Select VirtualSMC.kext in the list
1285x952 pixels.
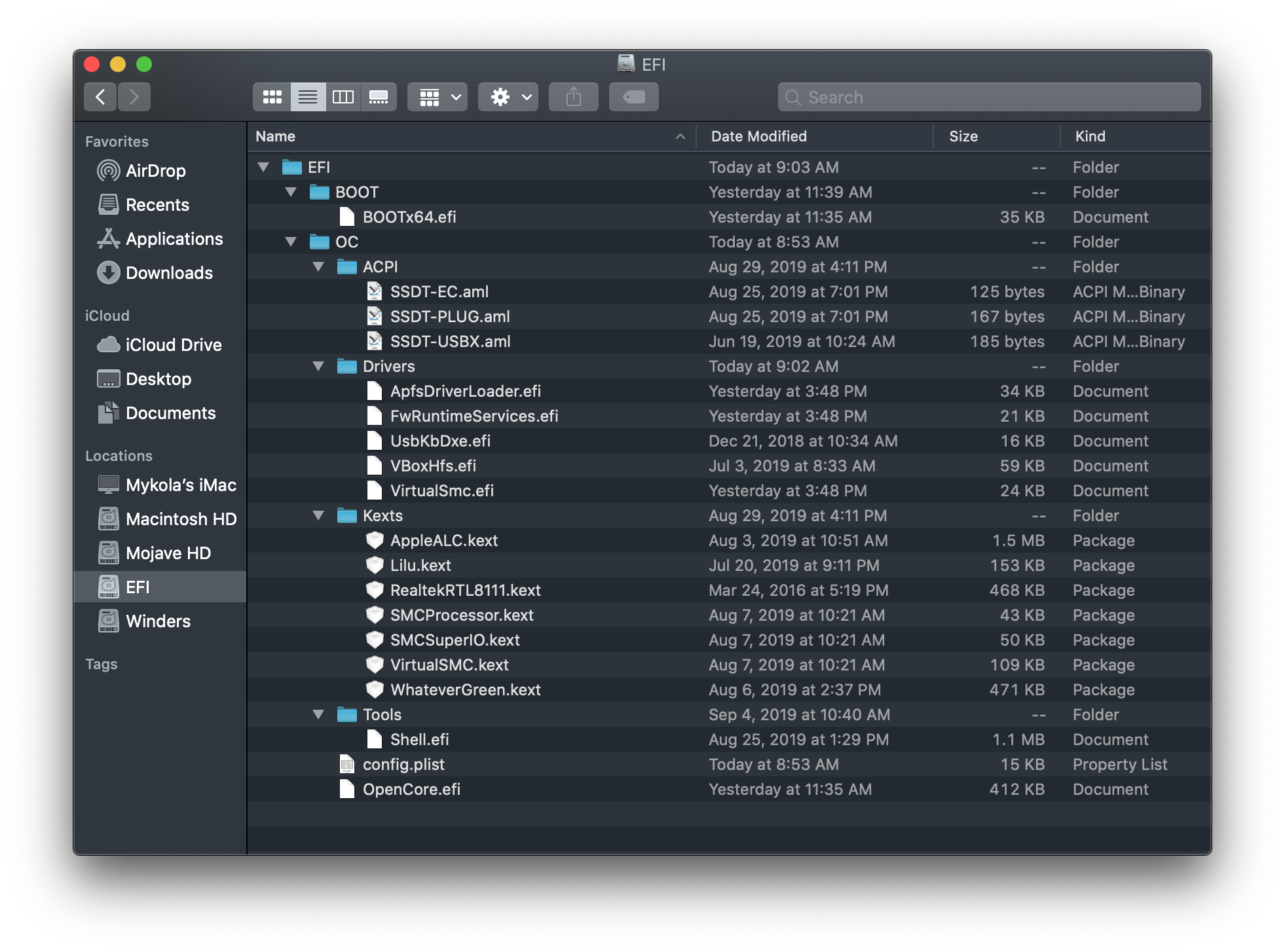coord(729,665)
